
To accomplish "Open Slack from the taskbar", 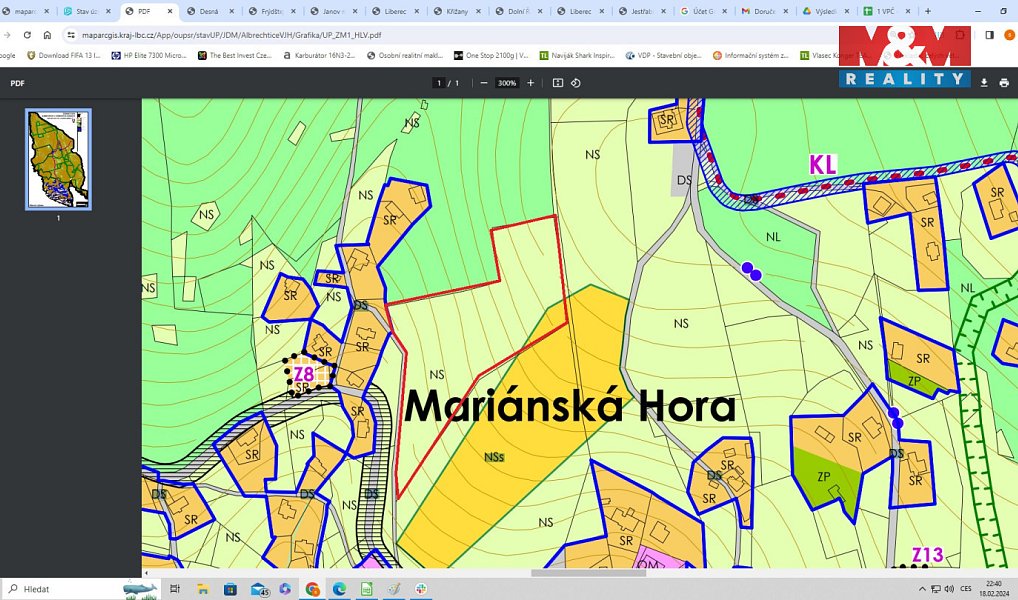I will pos(421,589).
